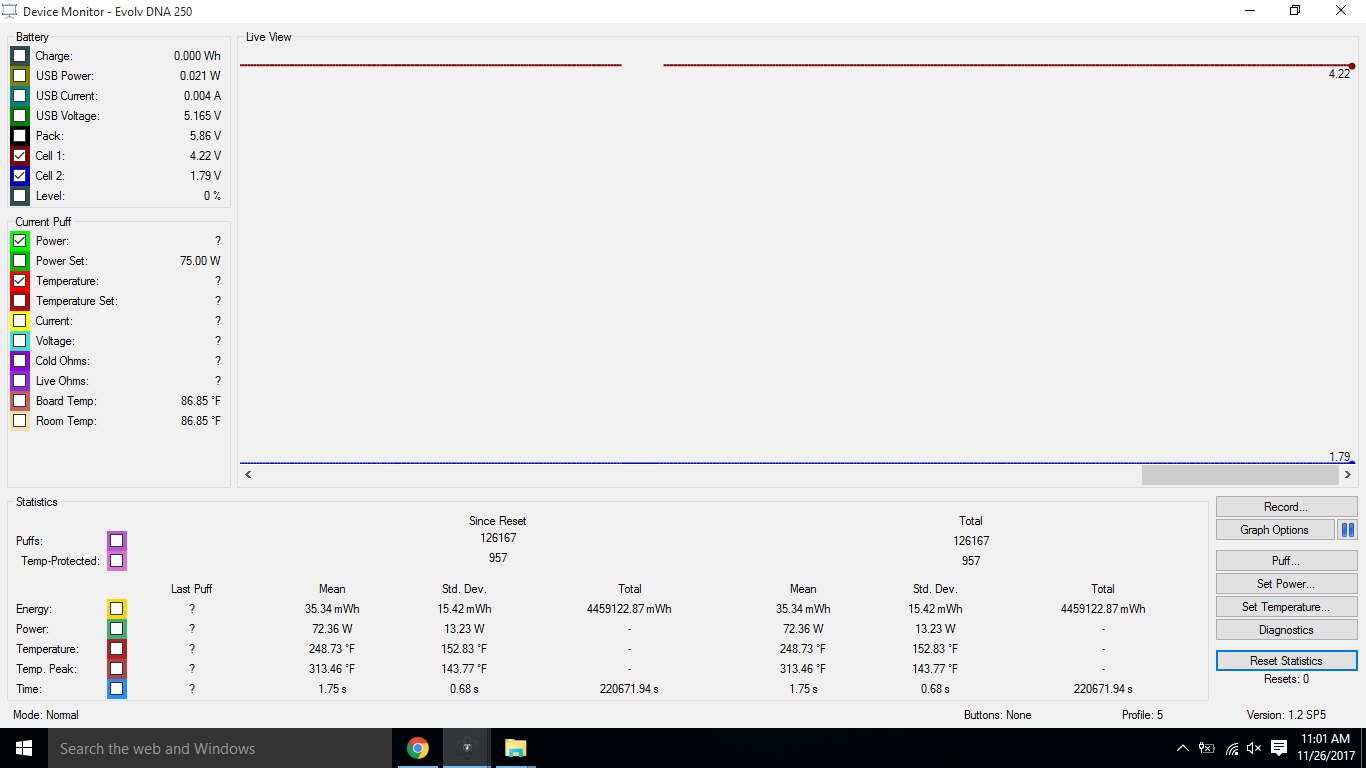Open the Graph Options menu
Screen dimensions: 1366x768
pos(1275,530)
